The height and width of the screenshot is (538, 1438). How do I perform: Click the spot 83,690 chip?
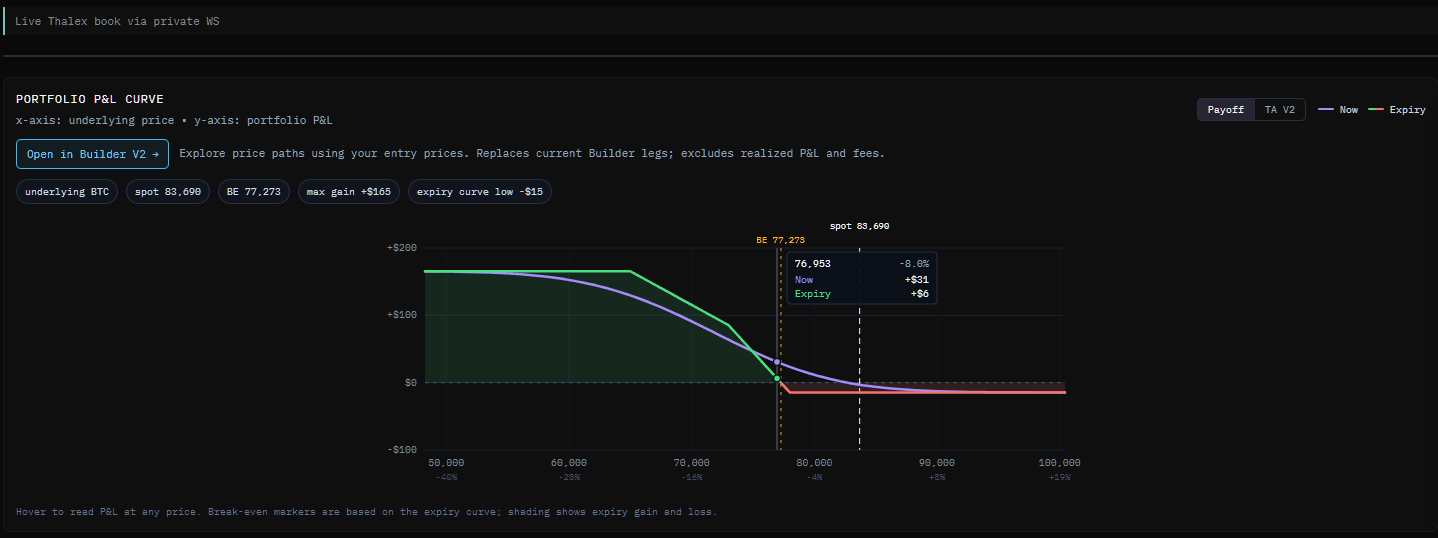(168, 191)
